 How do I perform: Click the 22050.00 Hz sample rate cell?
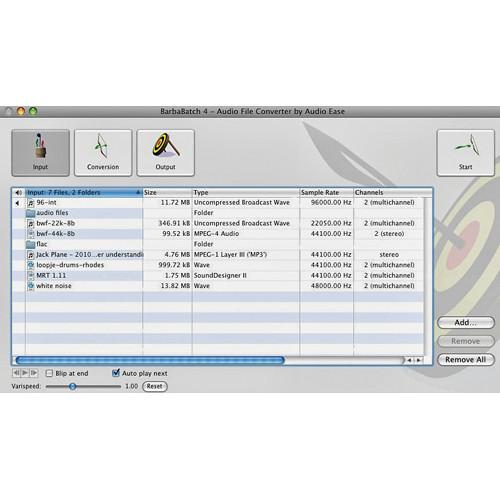point(331,223)
